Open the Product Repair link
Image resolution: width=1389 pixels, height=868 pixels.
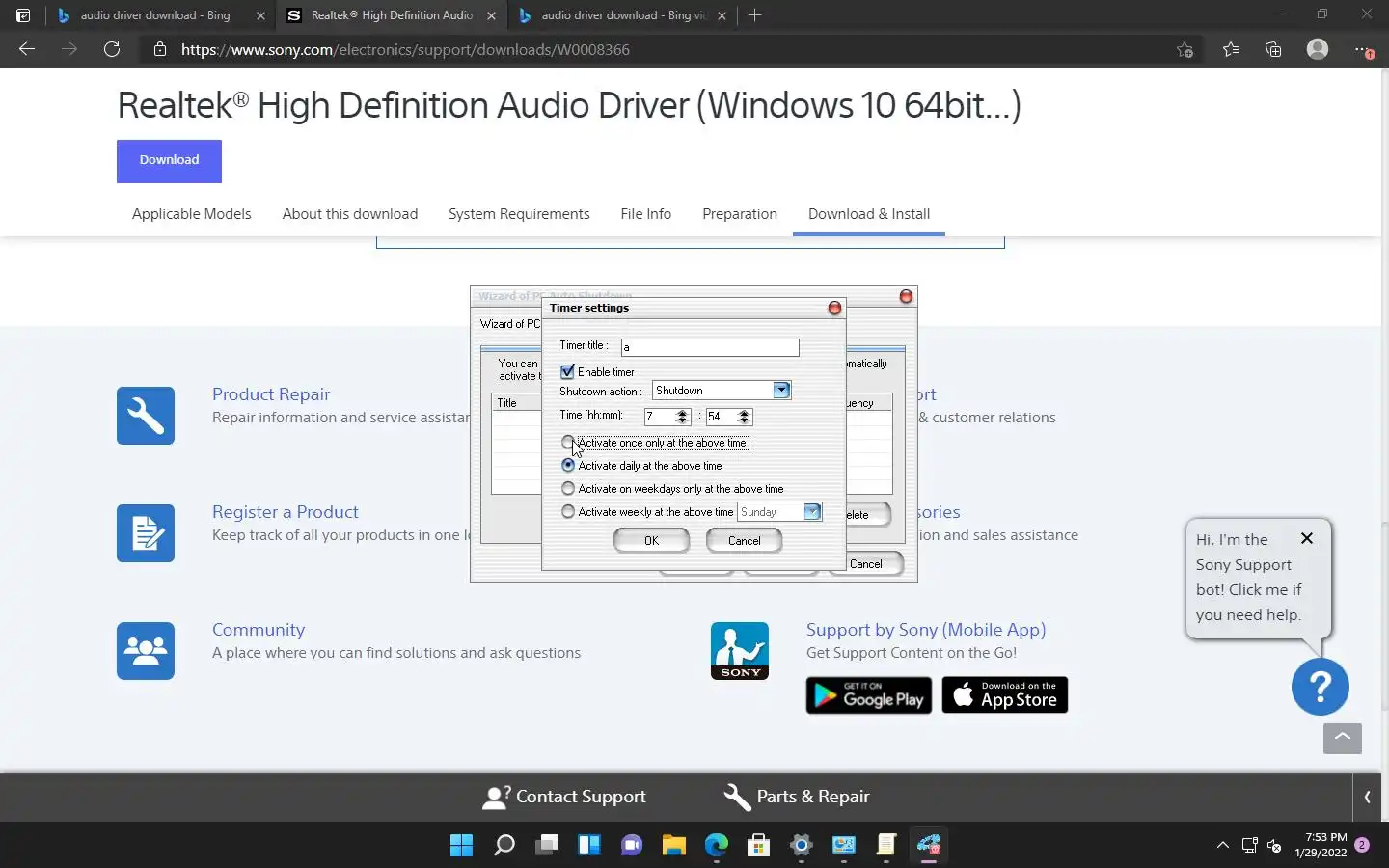point(271,394)
